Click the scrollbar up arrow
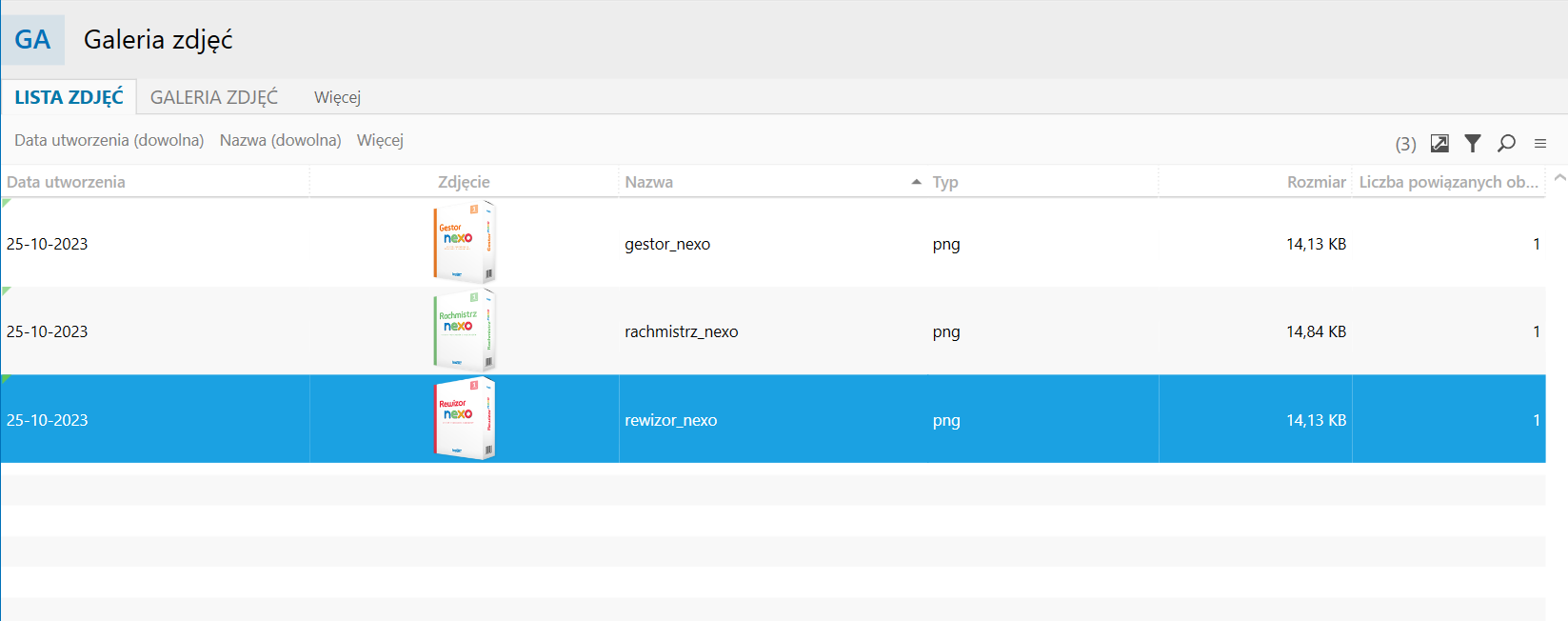Screen dimensions: 1568x621 [1559, 178]
